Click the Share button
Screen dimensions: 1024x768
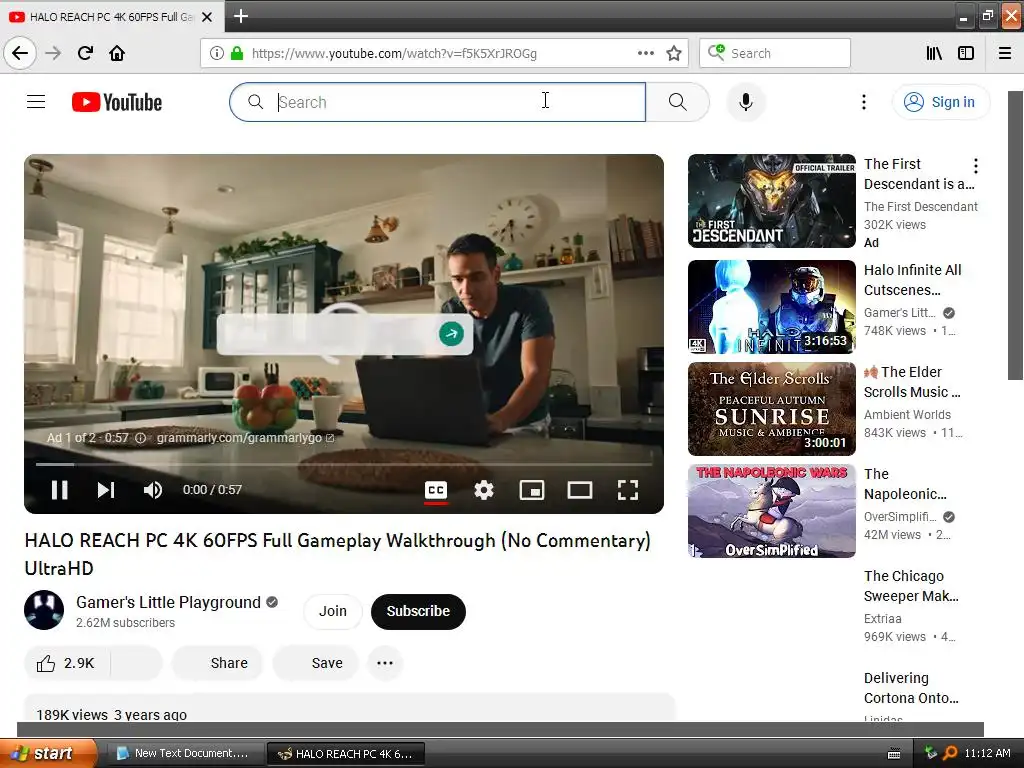[x=217, y=664]
